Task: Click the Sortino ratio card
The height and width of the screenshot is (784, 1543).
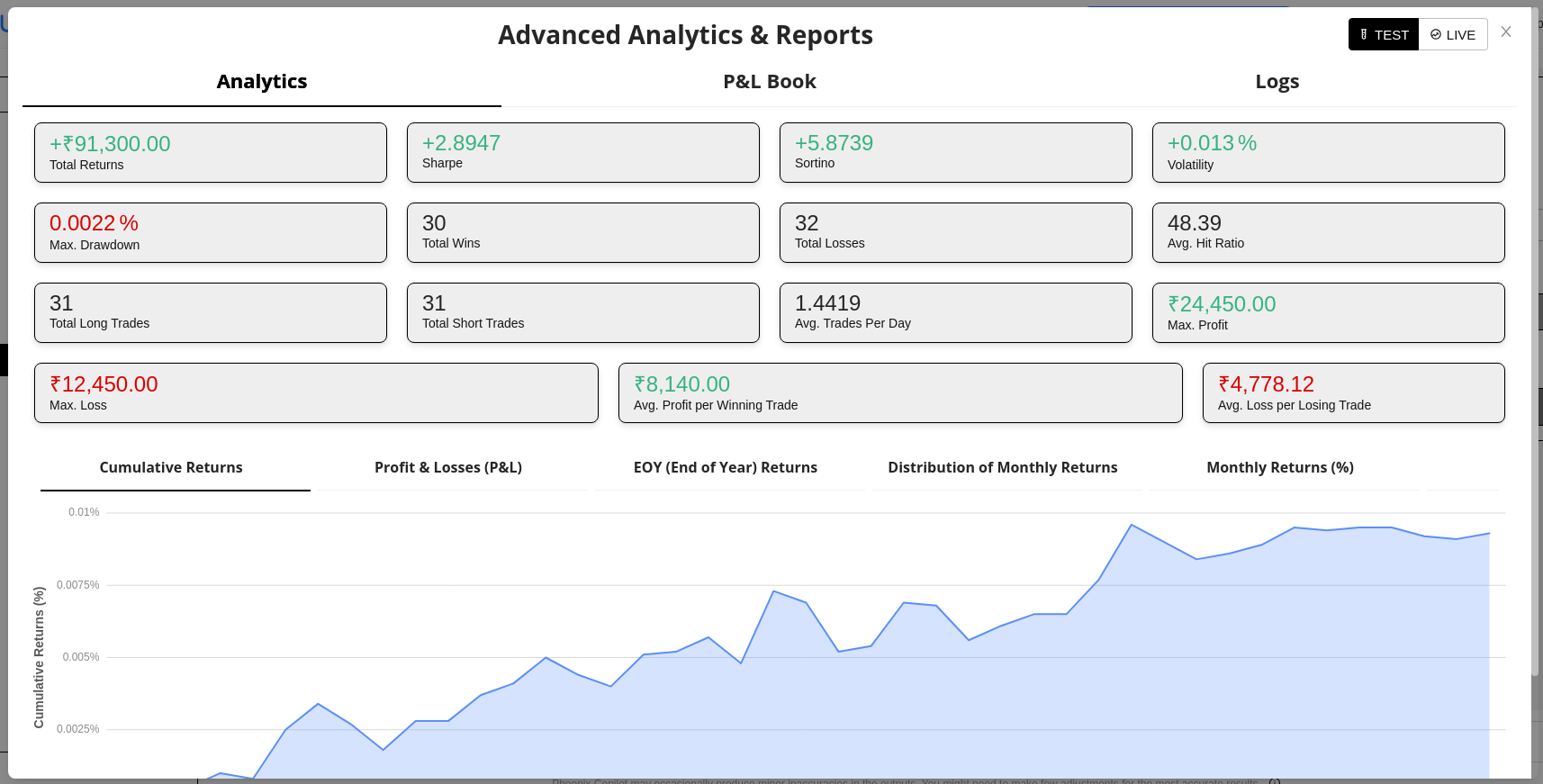Action: pos(955,153)
